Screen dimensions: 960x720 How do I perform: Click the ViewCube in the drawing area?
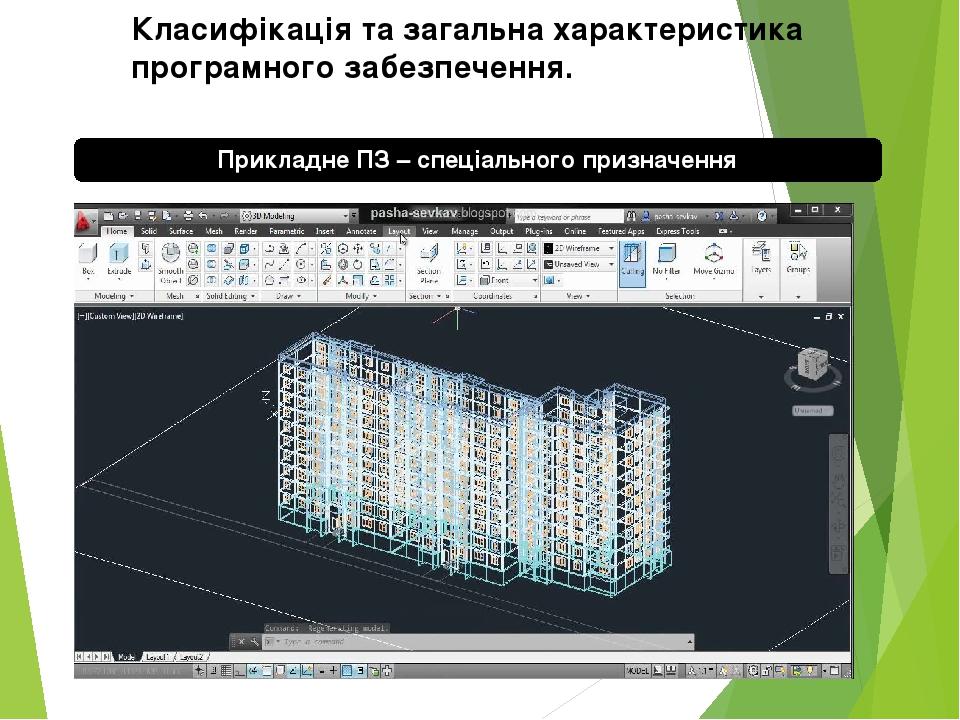coord(813,362)
